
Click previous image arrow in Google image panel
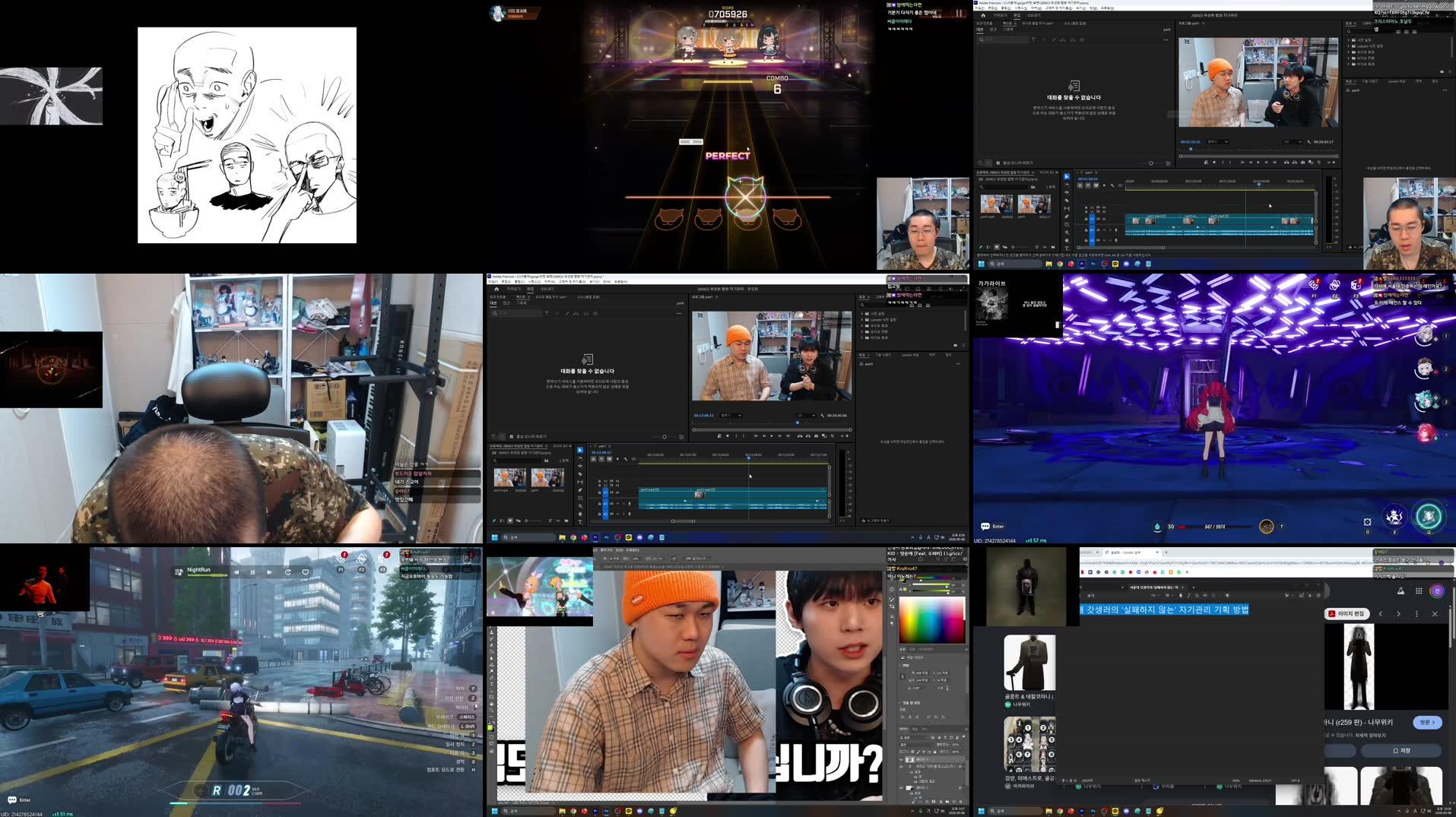point(1381,614)
